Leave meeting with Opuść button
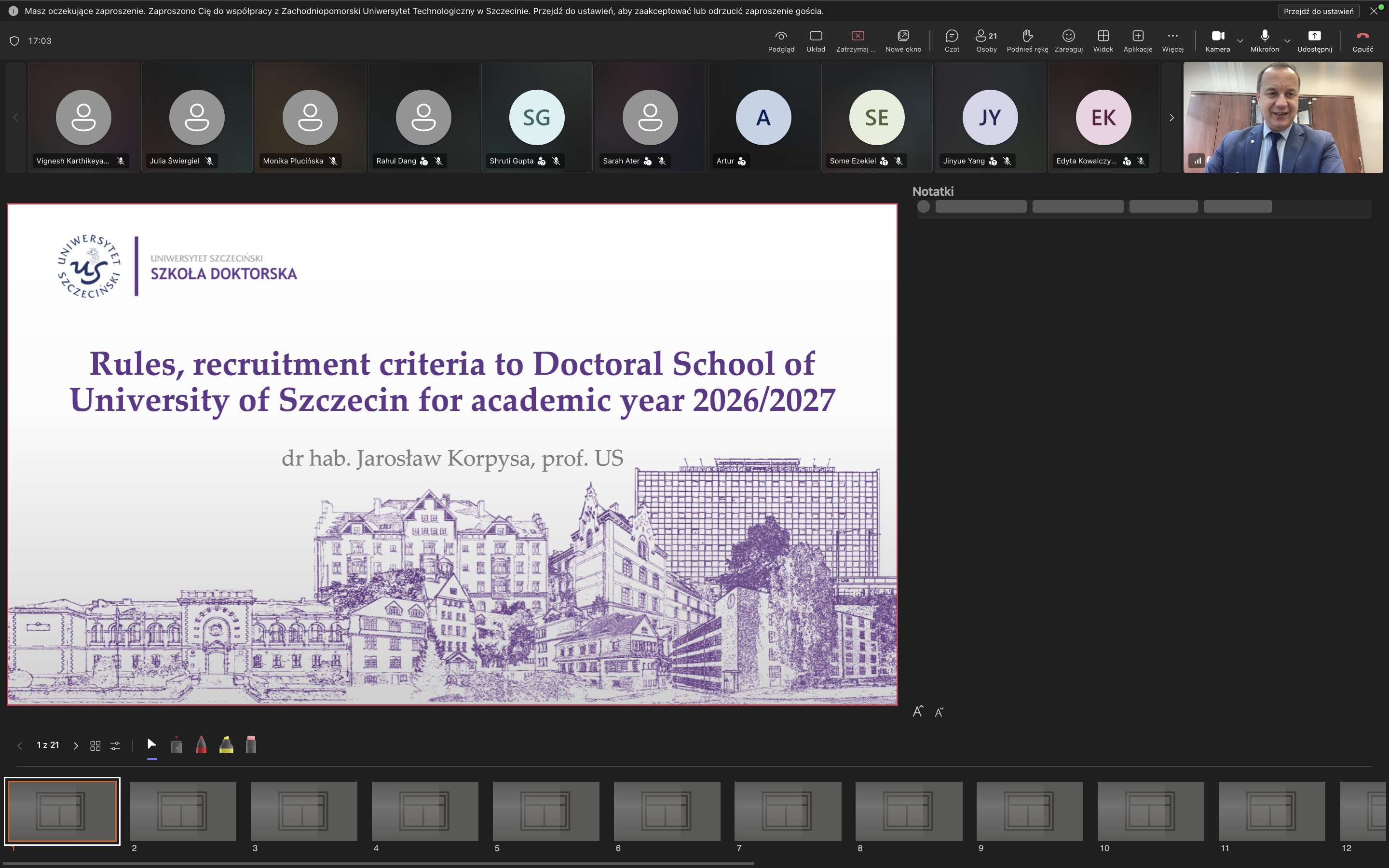The image size is (1389, 868). [x=1362, y=40]
